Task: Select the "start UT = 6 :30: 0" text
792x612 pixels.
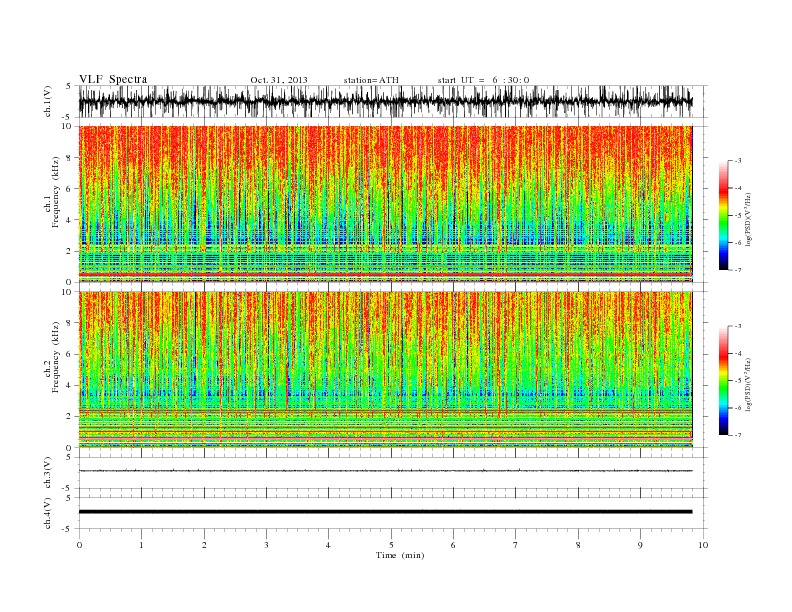Action: (x=483, y=80)
